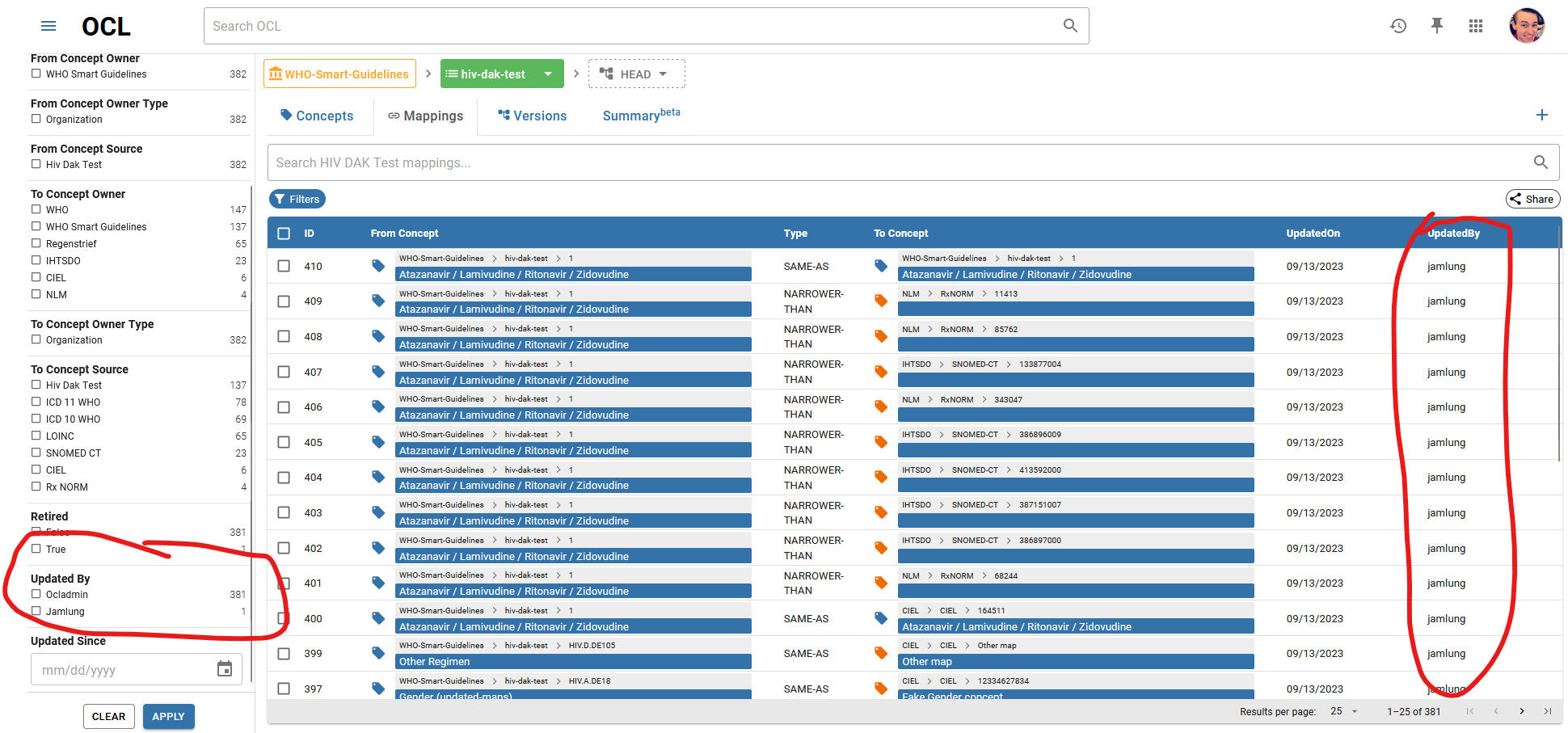Open the navigation hamburger menu

tap(48, 25)
